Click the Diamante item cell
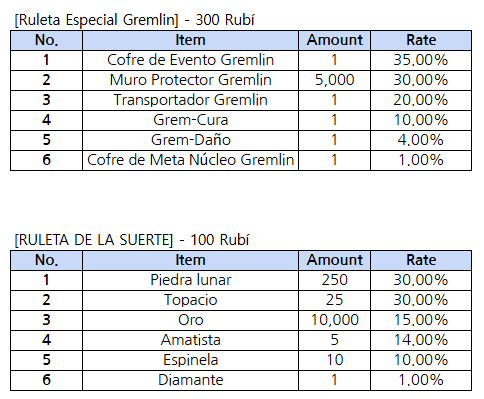The width and height of the screenshot is (484, 399). pos(190,380)
